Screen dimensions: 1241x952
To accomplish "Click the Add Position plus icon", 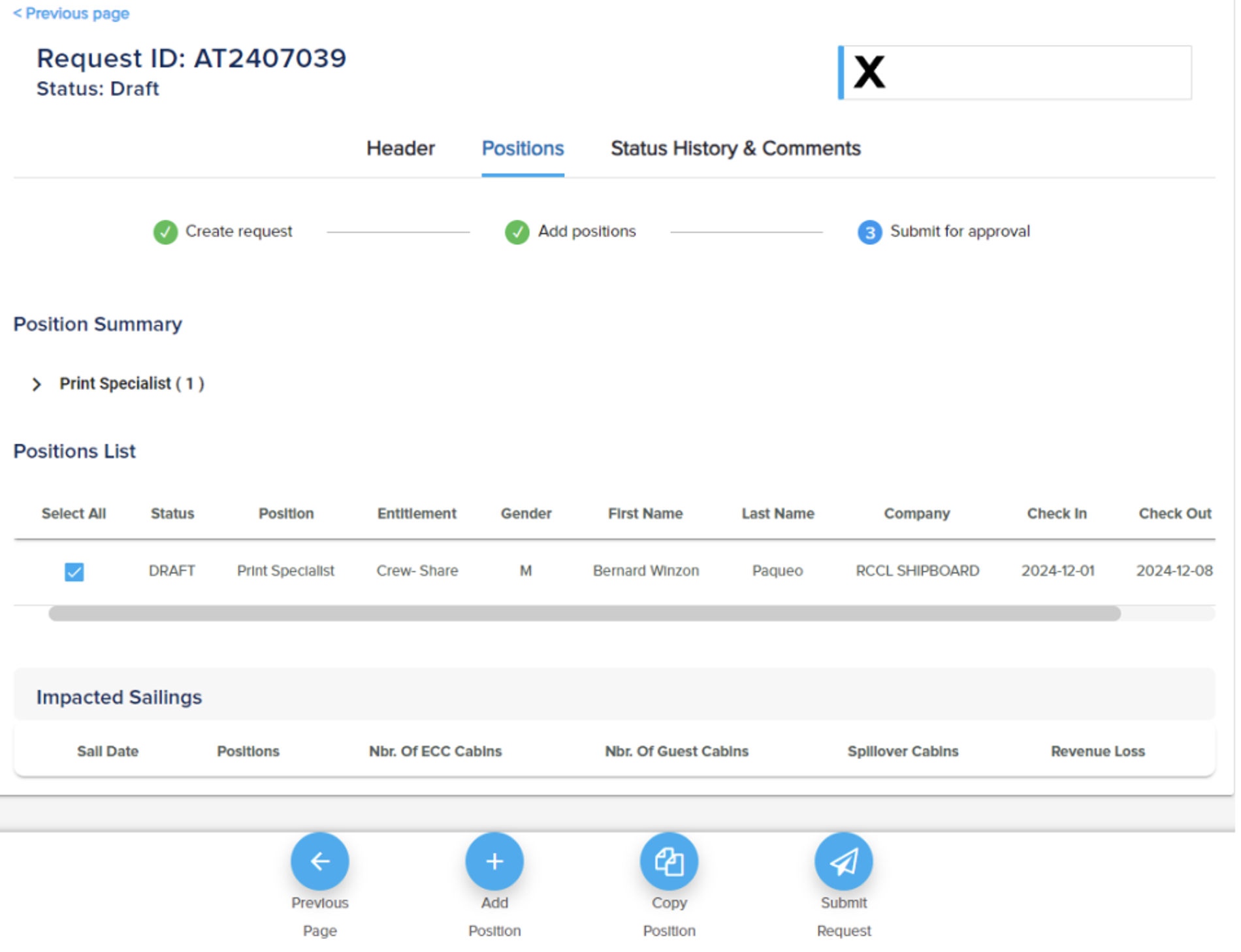I will [494, 861].
